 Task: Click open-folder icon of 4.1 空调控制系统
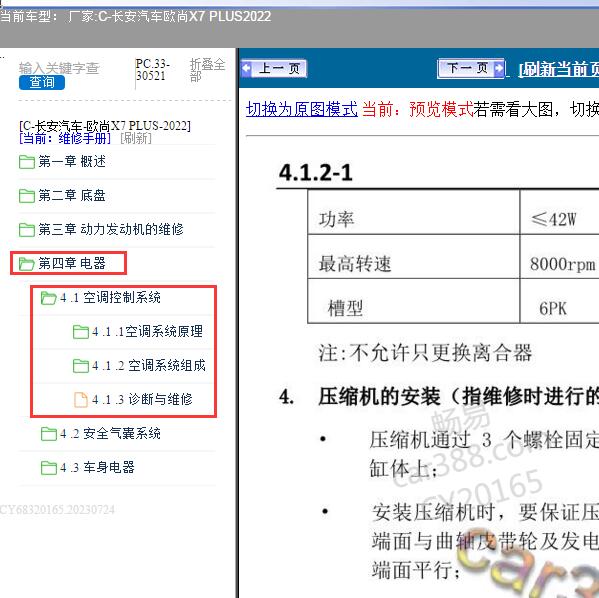tap(49, 298)
